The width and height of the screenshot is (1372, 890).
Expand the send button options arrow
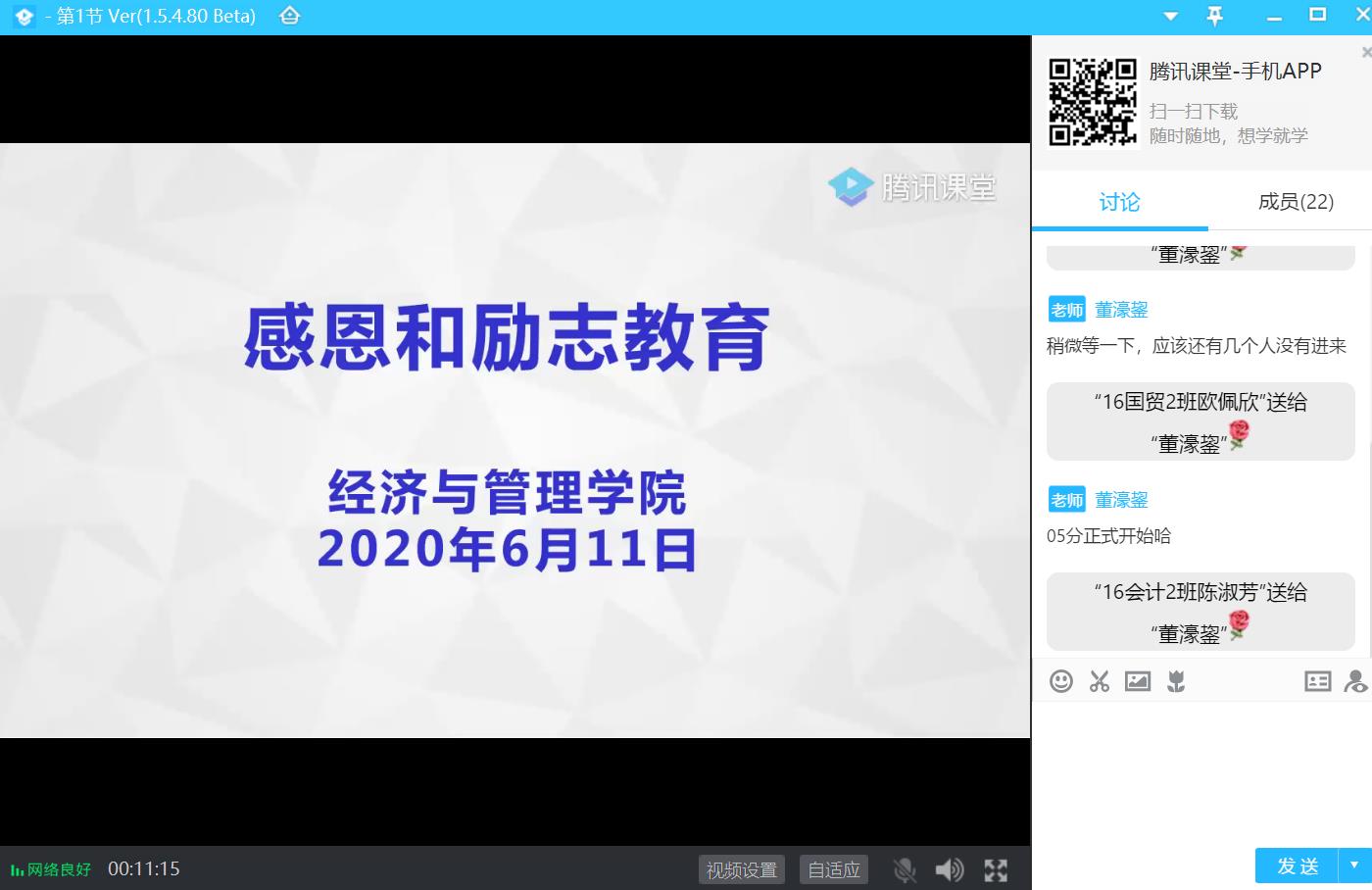pyautogui.click(x=1355, y=865)
